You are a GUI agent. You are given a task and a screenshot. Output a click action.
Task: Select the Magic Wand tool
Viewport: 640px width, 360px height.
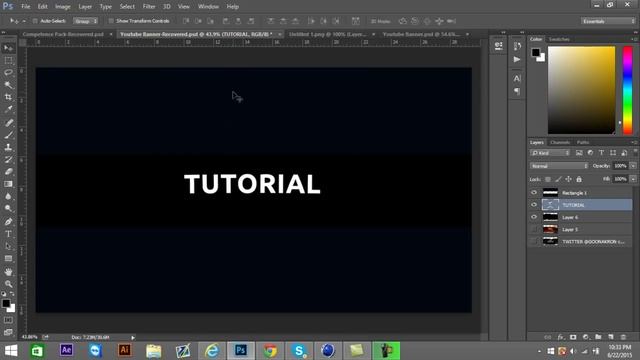(x=8, y=85)
